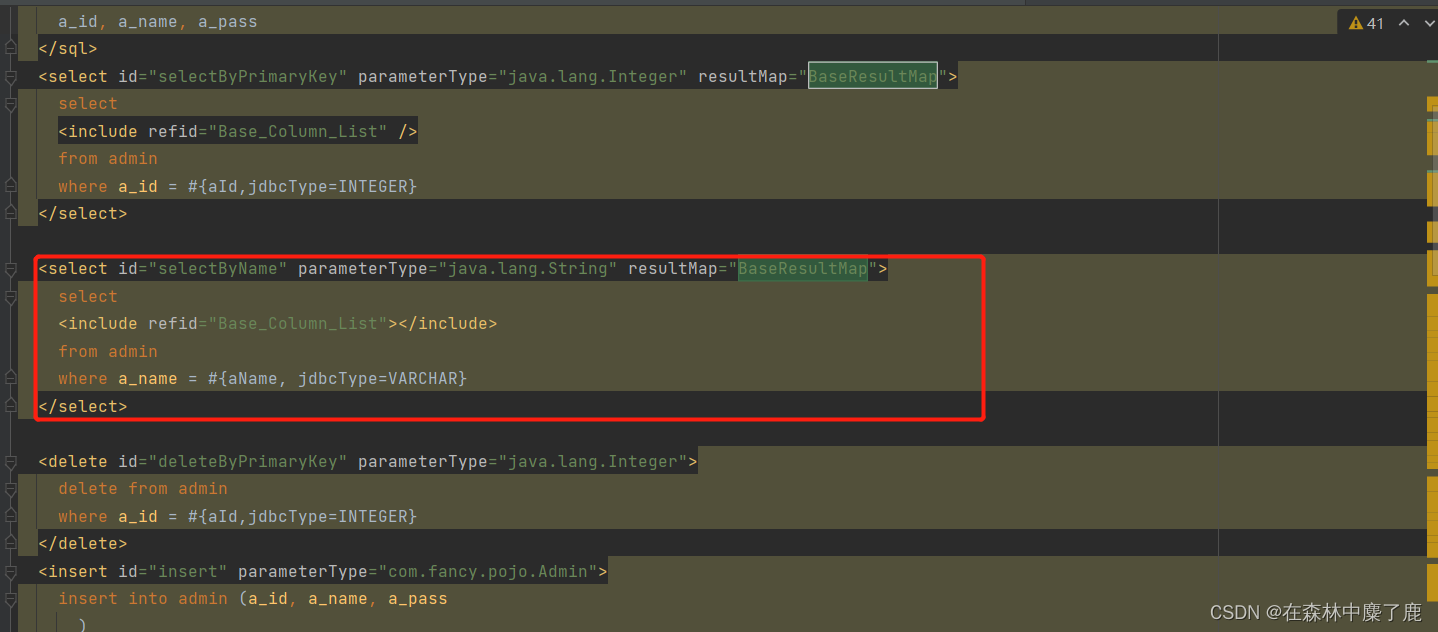Viewport: 1438px width, 632px height.
Task: Click fold marker beside closing </delete> tag
Action: (x=10, y=544)
